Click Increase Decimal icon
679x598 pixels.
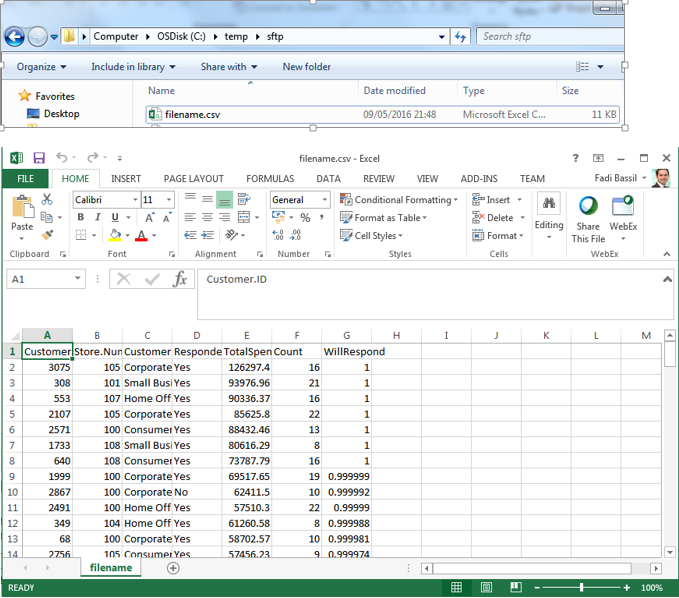click(x=278, y=235)
